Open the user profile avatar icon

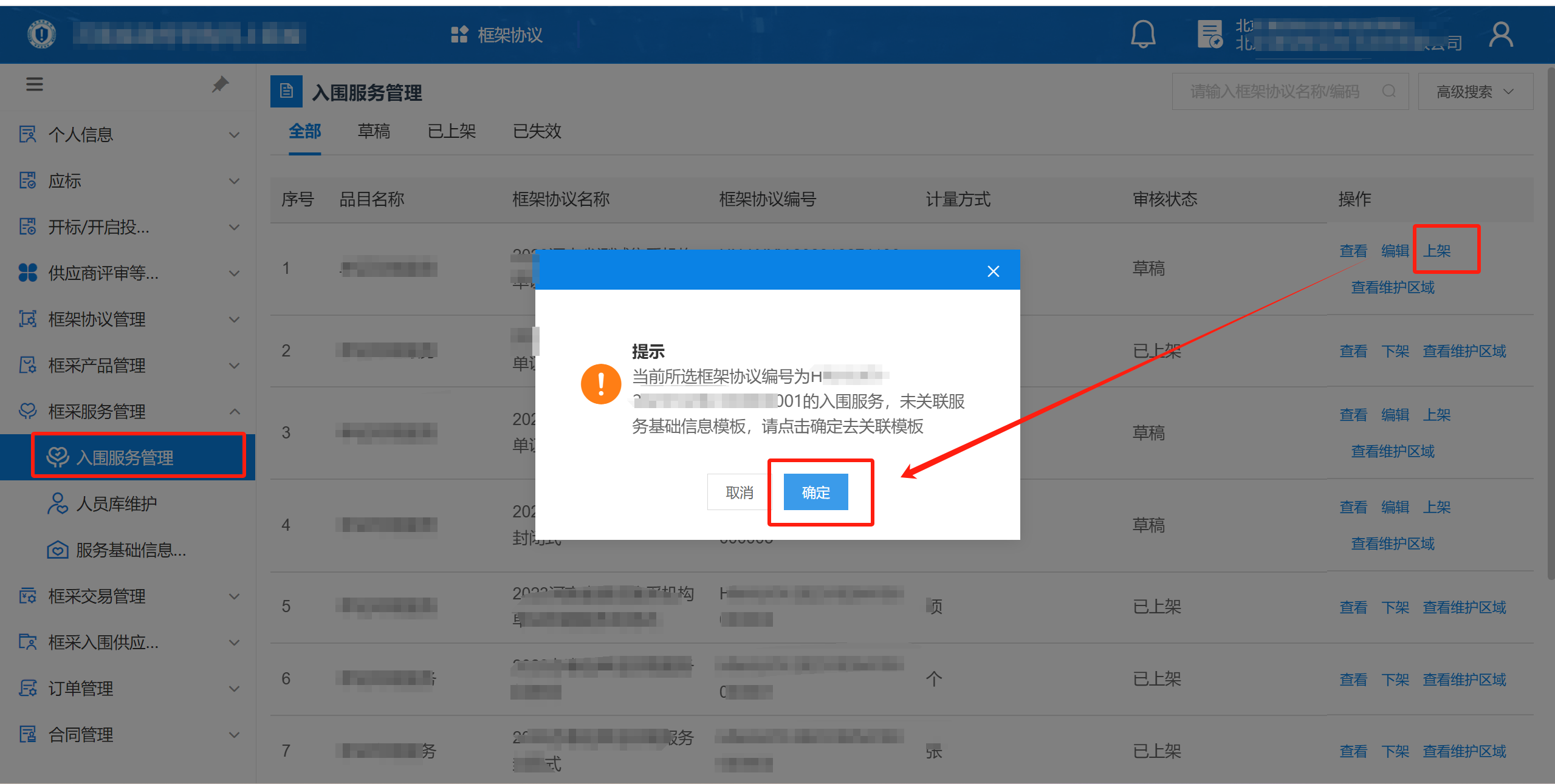coord(1501,35)
